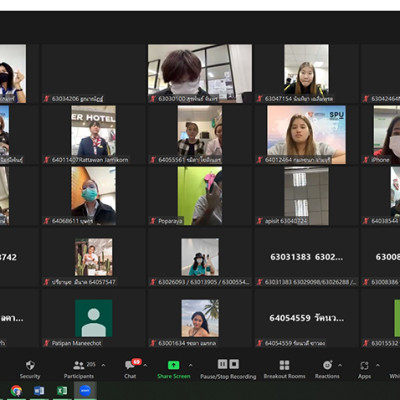The height and width of the screenshot is (400, 400).
Task: Open Breakout Rooms
Action: 284,365
